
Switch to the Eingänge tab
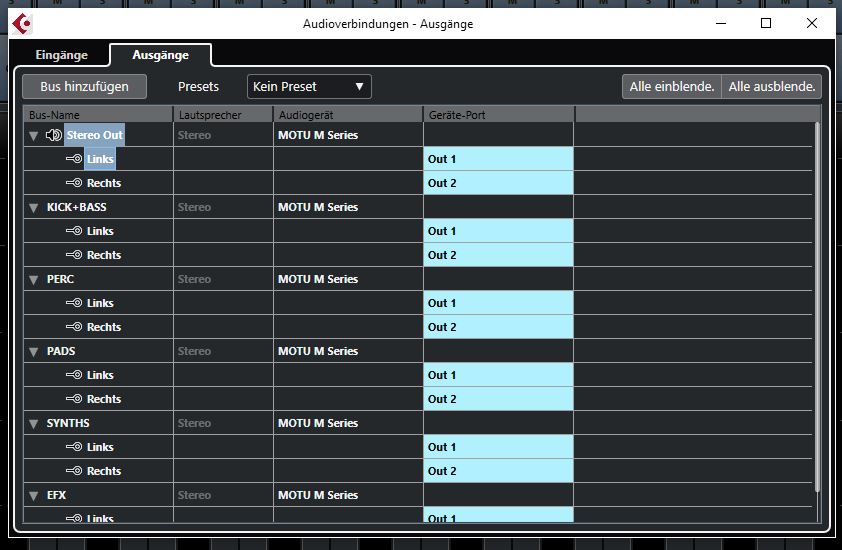[61, 55]
